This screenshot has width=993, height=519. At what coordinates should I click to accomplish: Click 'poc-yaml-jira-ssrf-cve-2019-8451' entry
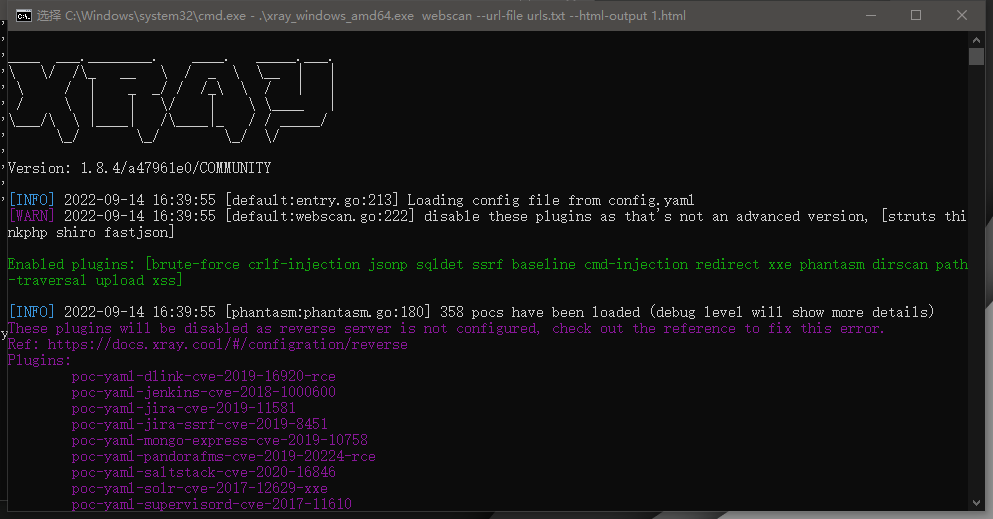[199, 424]
